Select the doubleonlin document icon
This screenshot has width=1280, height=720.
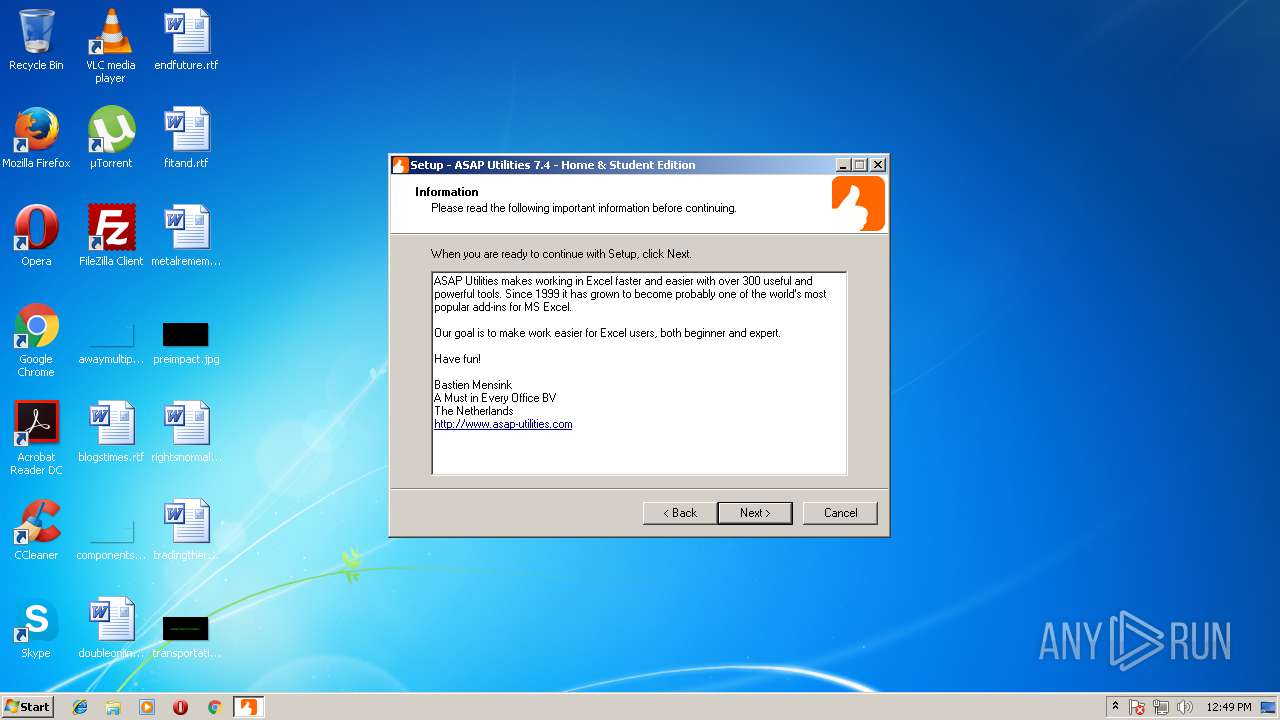(111, 628)
